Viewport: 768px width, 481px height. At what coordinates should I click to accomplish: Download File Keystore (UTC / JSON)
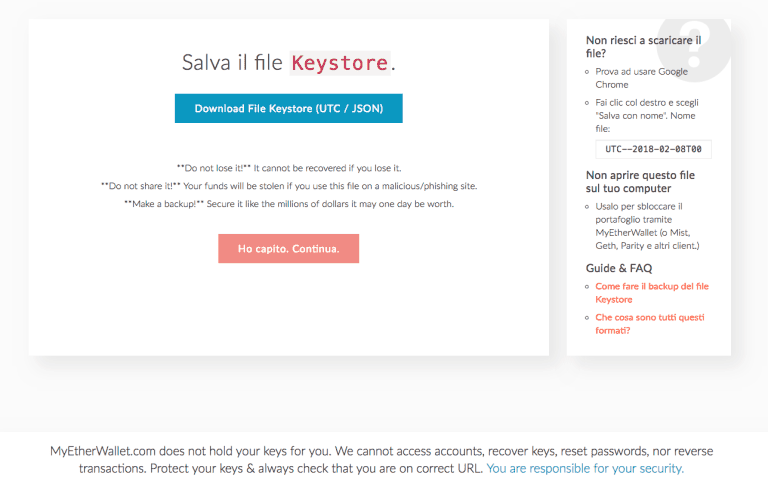[288, 108]
